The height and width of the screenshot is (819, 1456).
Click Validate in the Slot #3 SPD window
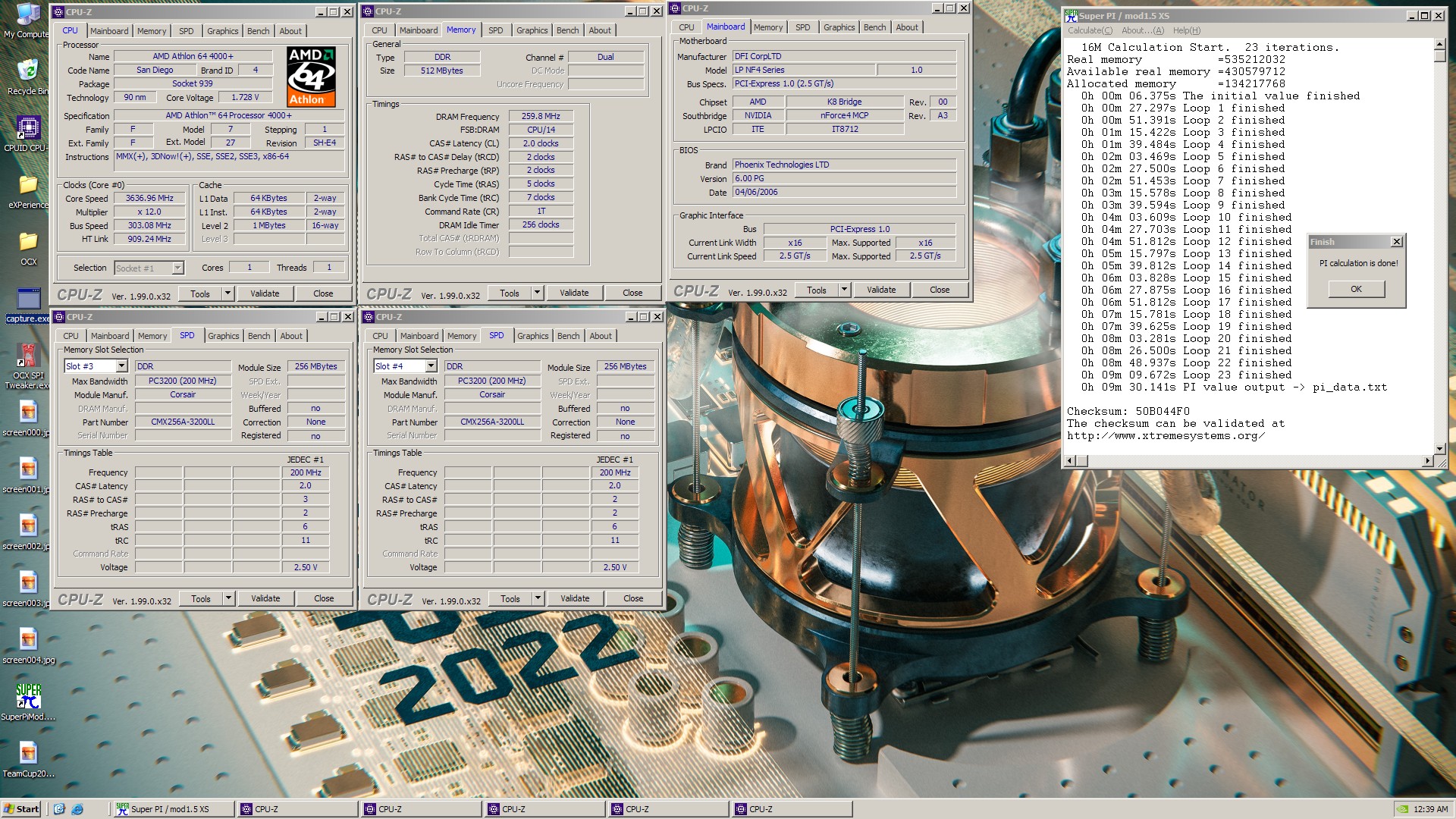(265, 598)
